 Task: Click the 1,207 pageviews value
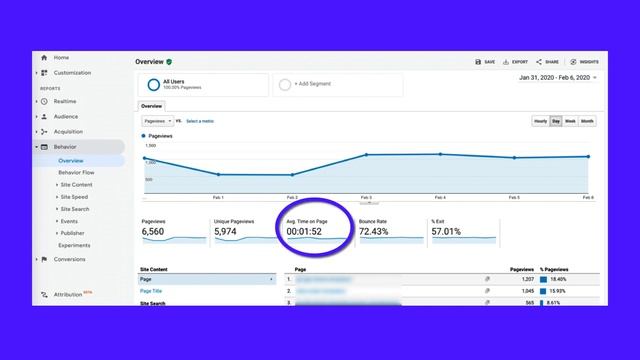pos(528,279)
